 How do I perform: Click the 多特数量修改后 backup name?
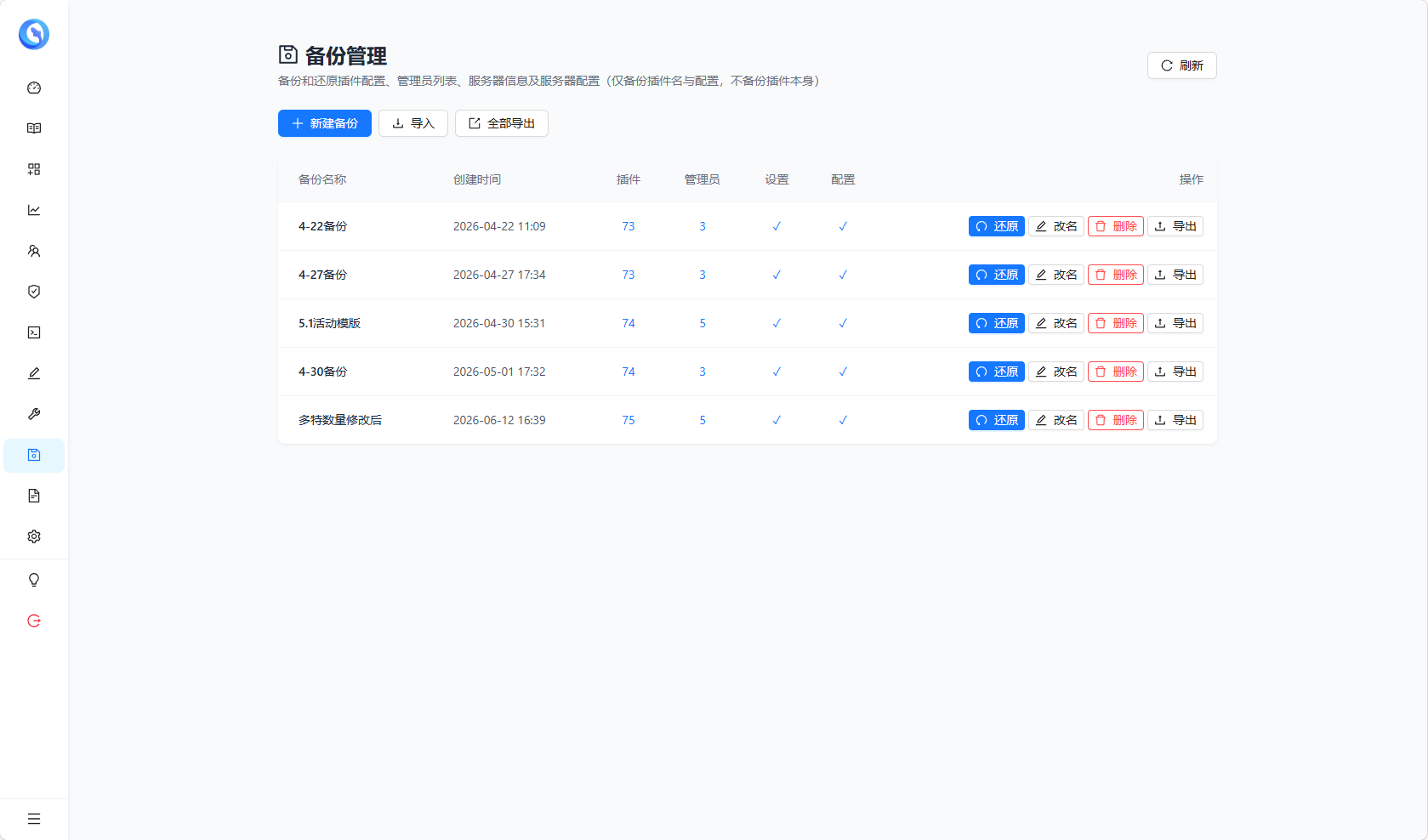[x=340, y=420]
